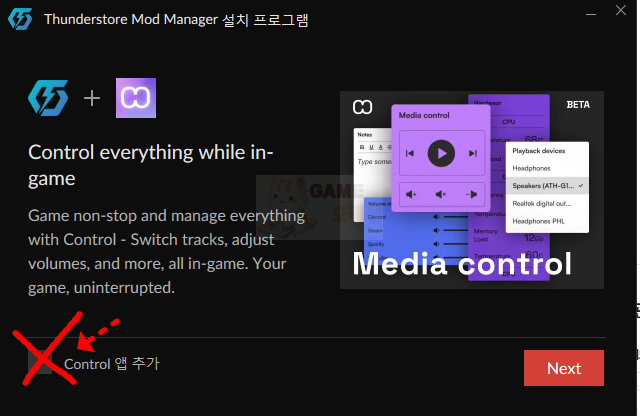Image resolution: width=640 pixels, height=416 pixels.
Task: Click the large blue Thunderstore lightning icon
Action: [x=48, y=98]
